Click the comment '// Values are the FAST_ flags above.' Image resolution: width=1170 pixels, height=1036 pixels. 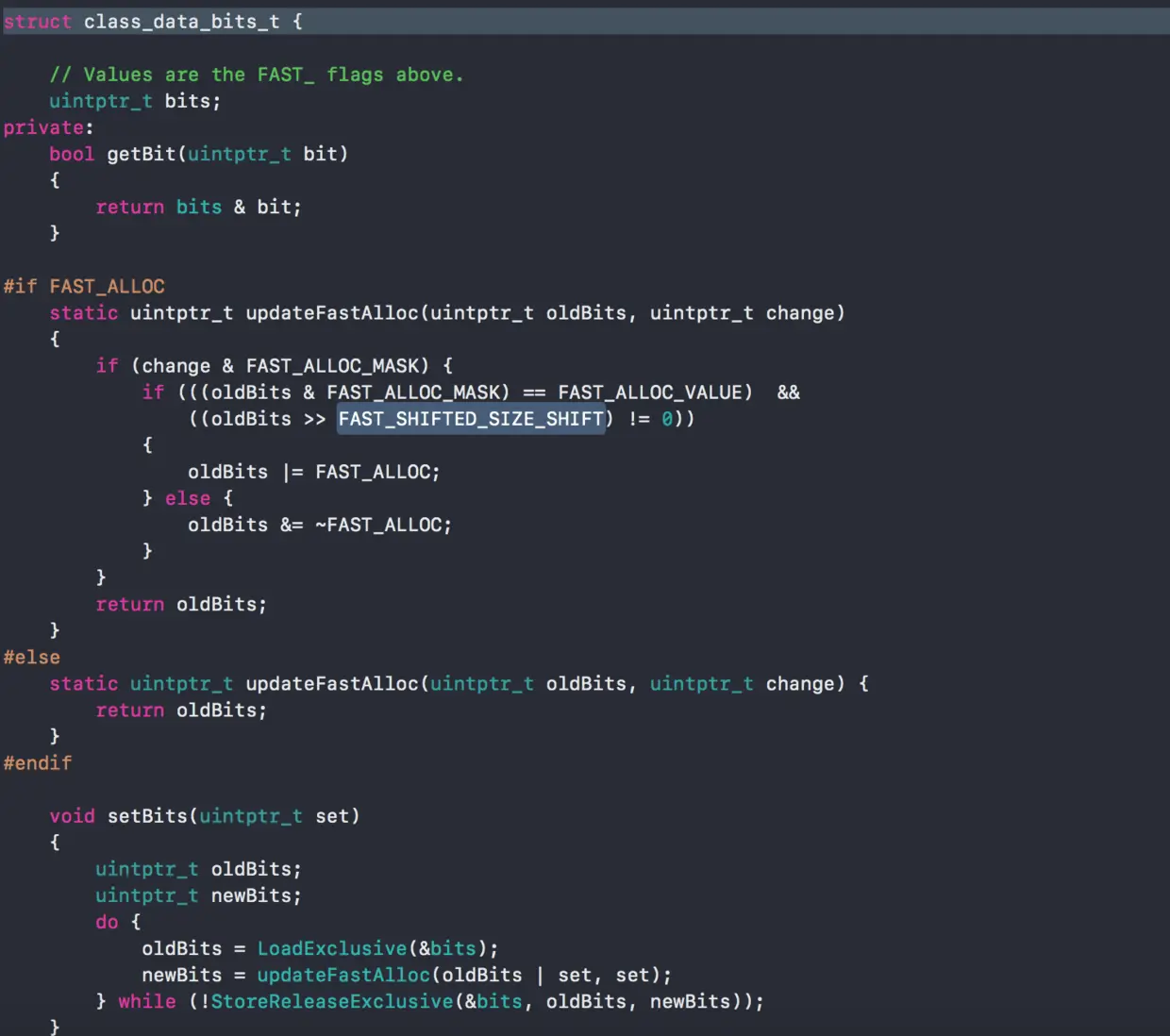[257, 75]
